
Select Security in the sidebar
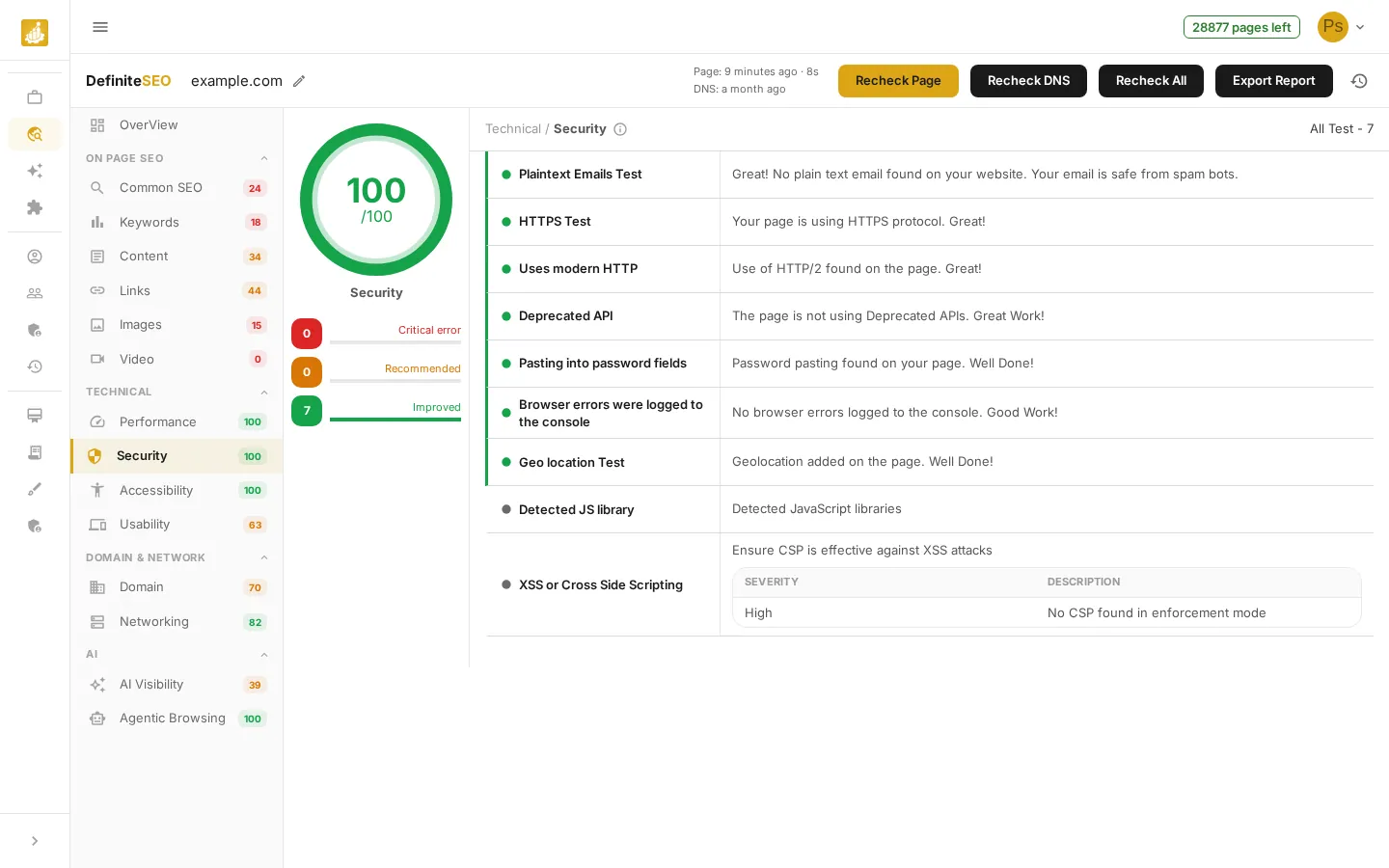point(177,456)
